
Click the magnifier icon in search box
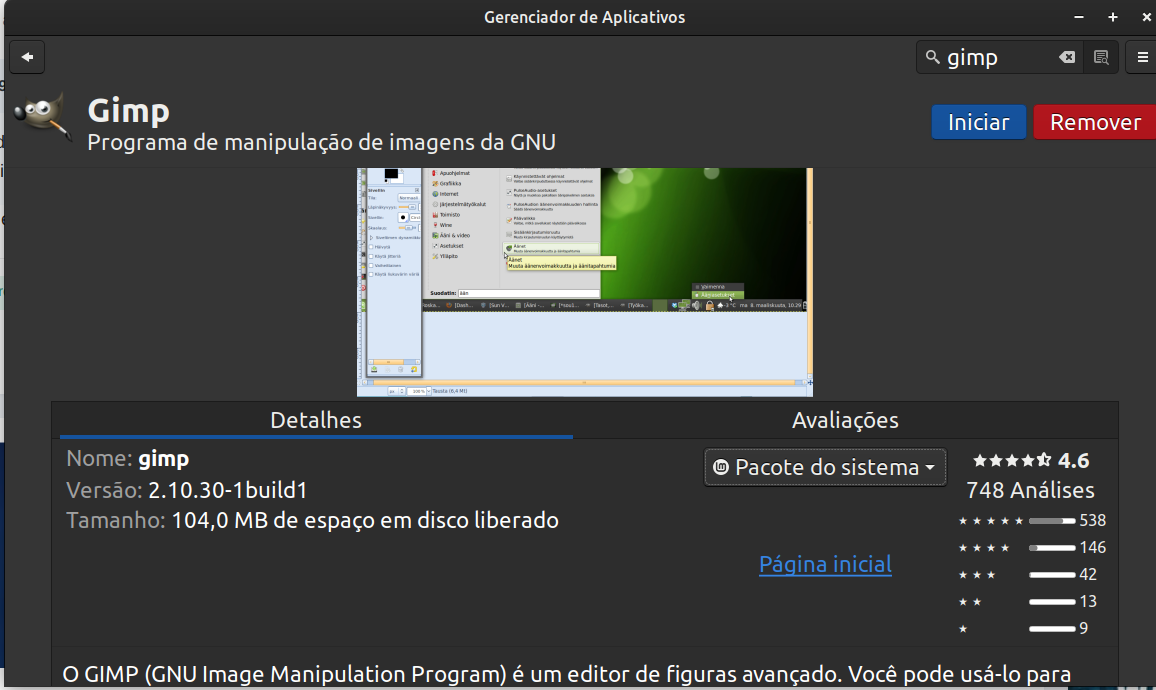point(933,57)
